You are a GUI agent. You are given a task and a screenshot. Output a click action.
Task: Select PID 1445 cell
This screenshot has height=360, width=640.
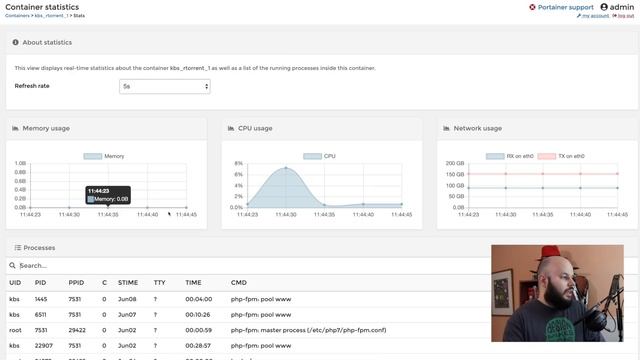pos(41,299)
